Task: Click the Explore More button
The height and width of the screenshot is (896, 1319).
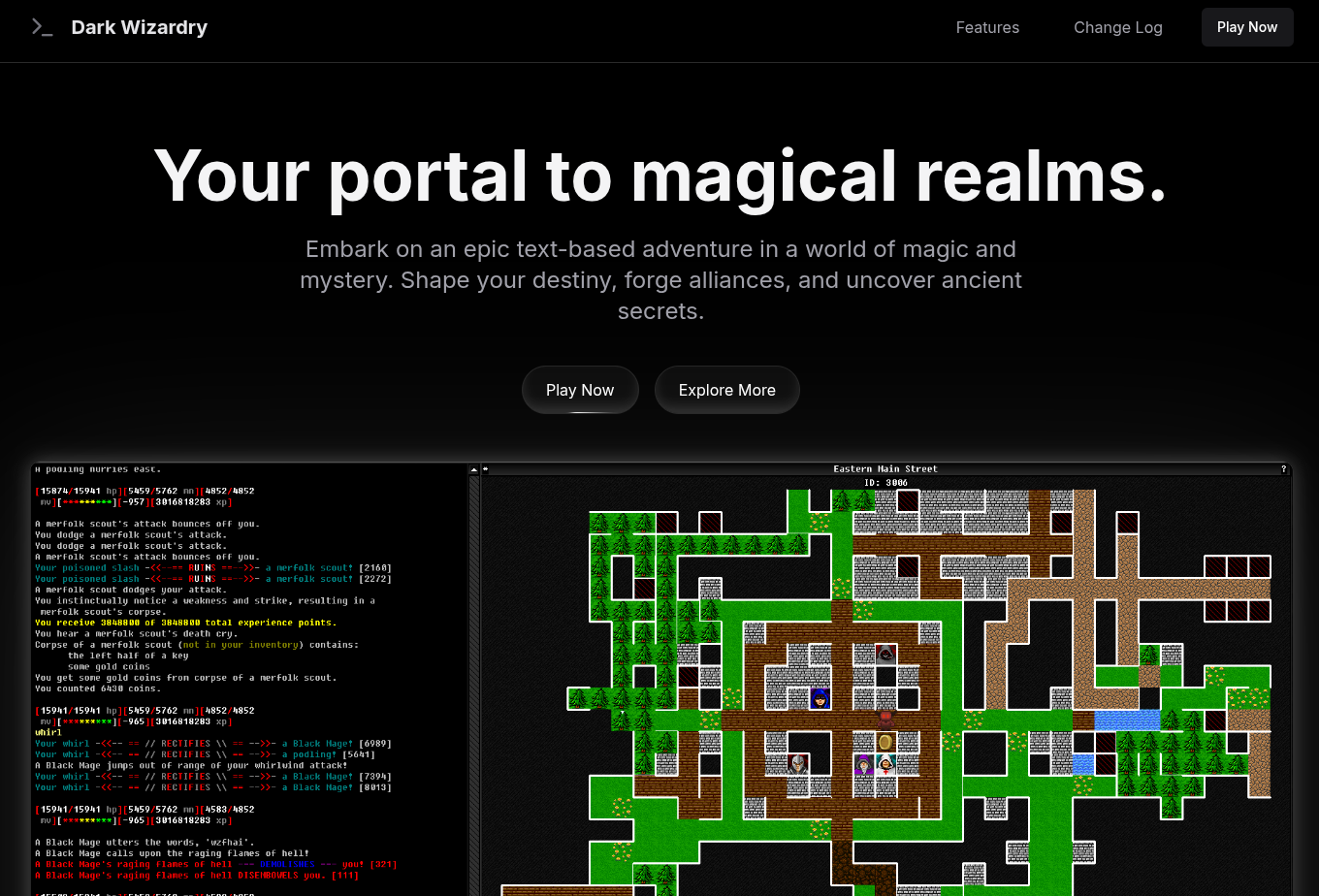Action: pyautogui.click(x=726, y=389)
